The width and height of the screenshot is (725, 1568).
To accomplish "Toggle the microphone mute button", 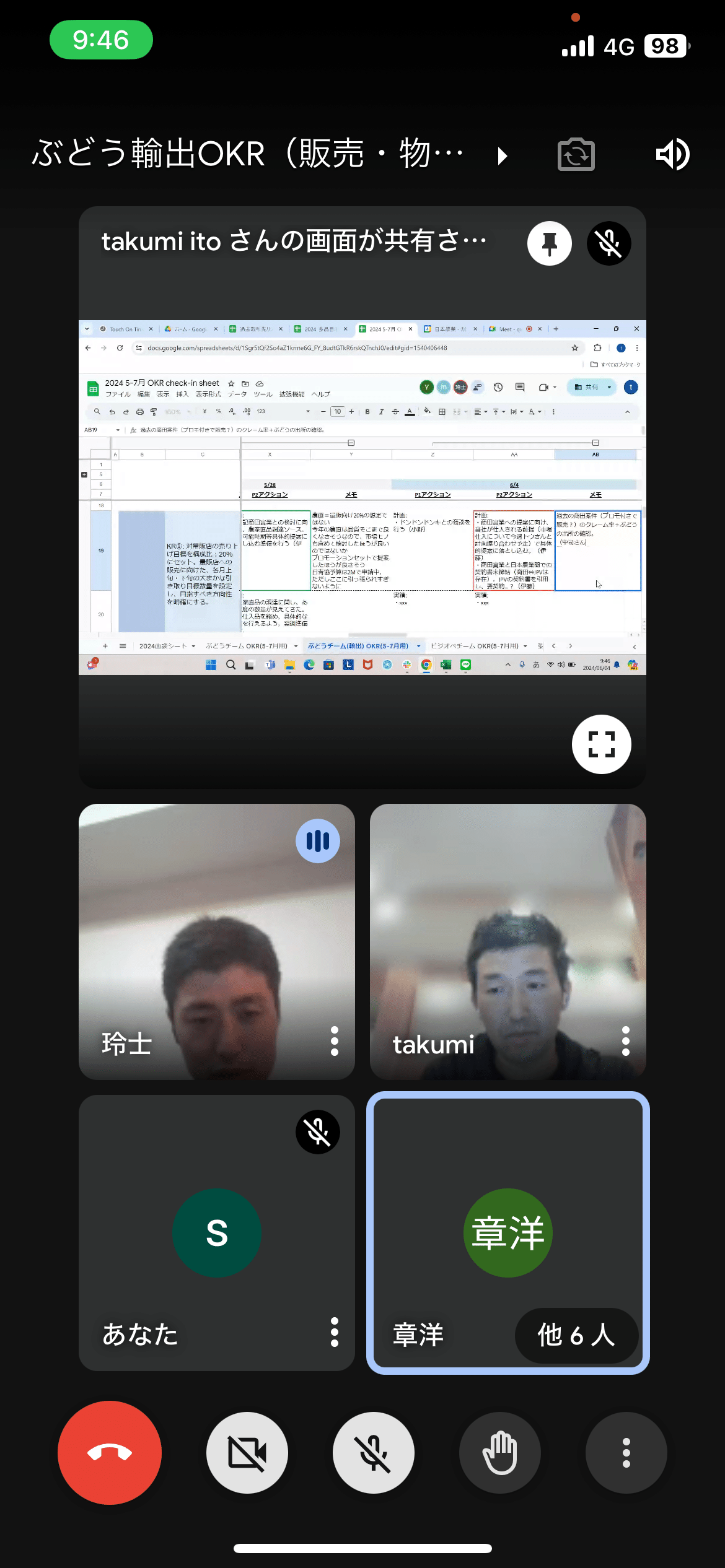I will click(x=374, y=1452).
